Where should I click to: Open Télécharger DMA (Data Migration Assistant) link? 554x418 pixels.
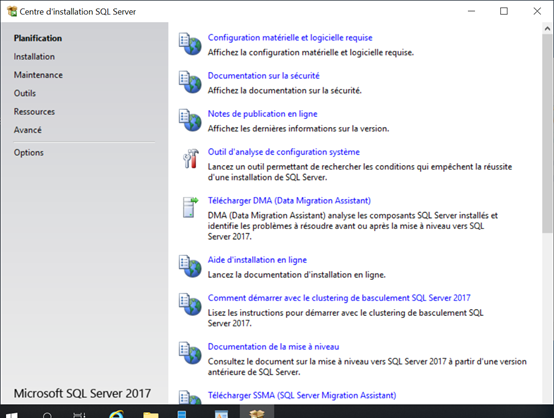coord(289,201)
